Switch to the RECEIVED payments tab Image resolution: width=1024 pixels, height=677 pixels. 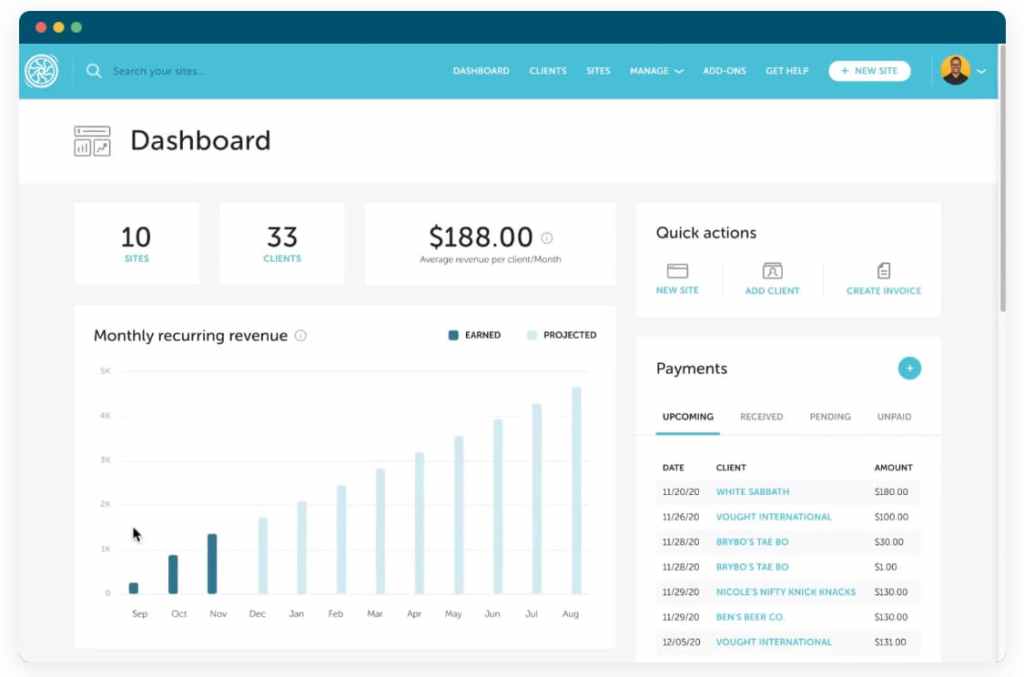tap(762, 417)
